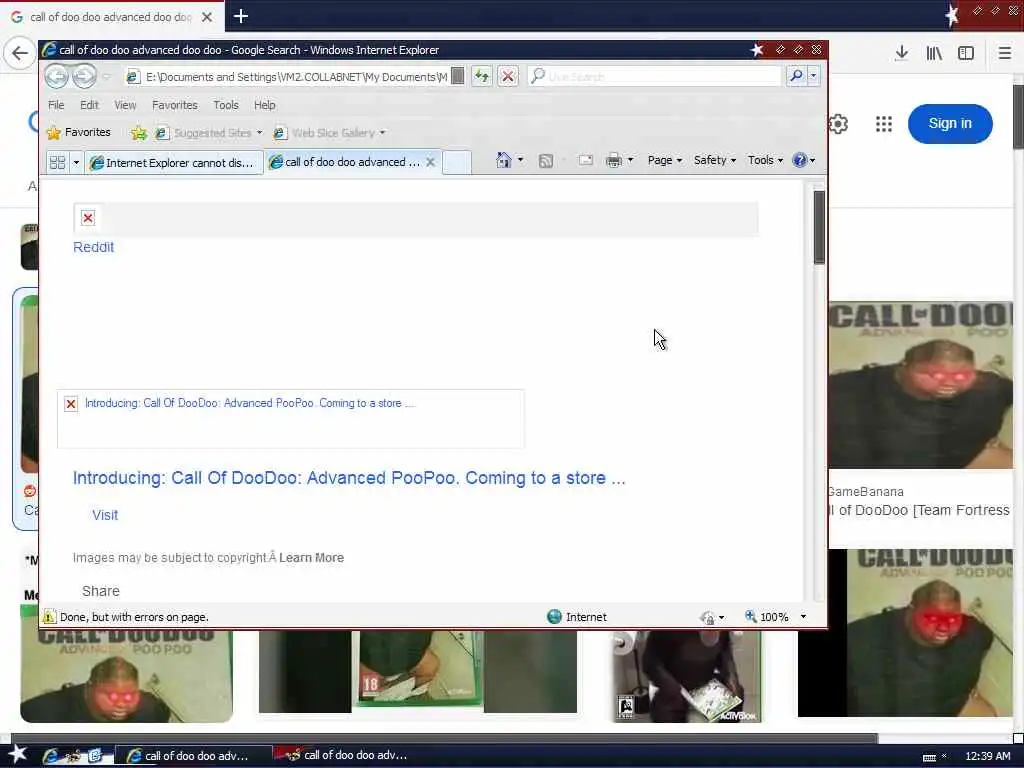Screen dimensions: 1024x768
Task: Click the Google Sign in button
Action: click(950, 123)
